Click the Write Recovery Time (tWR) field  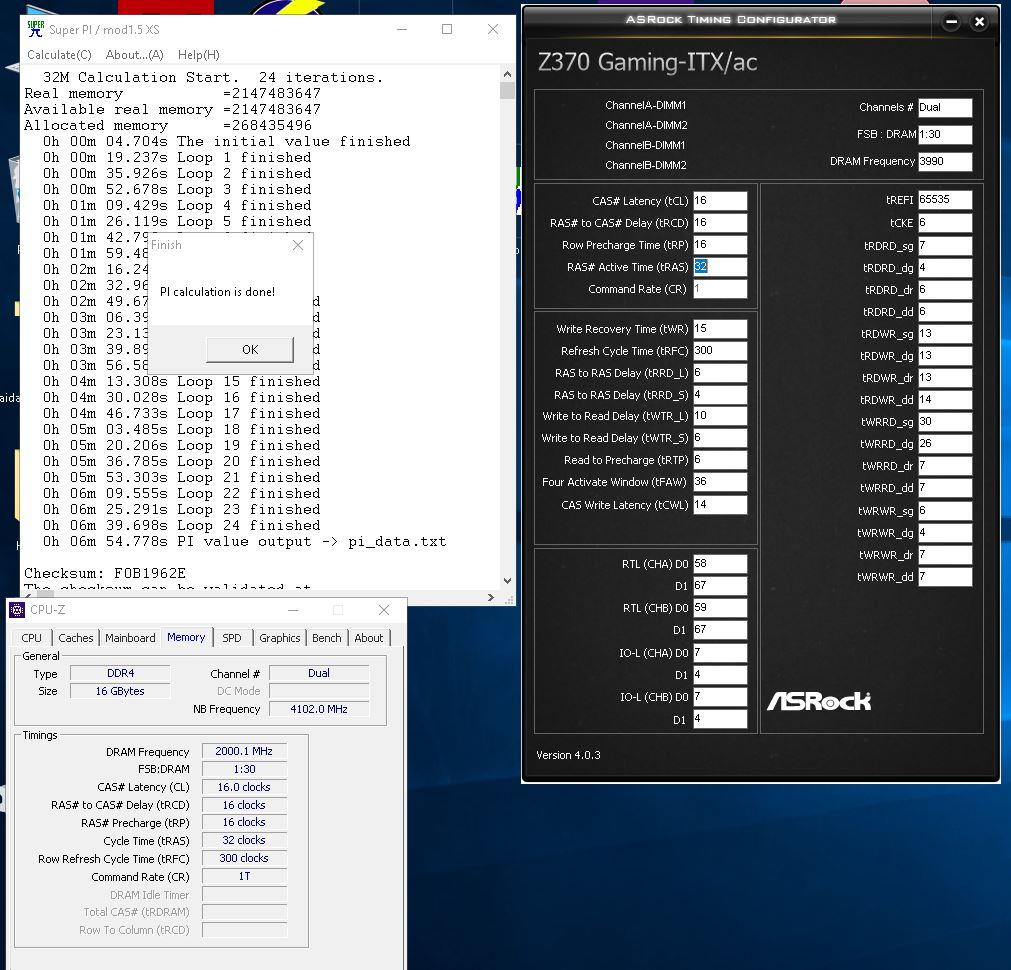[720, 329]
